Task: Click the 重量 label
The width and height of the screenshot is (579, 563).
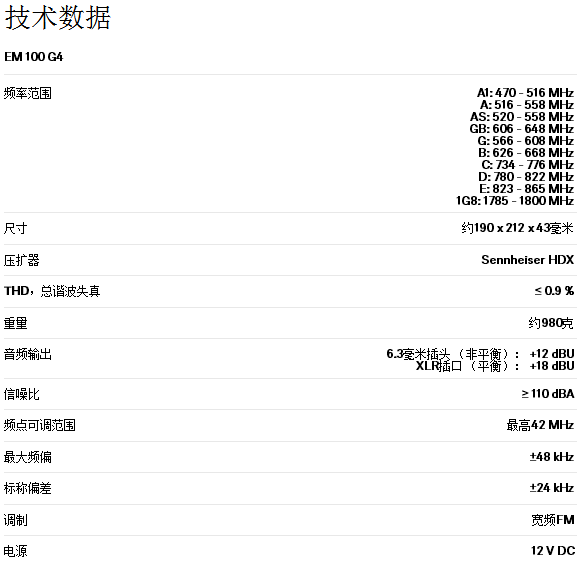Action: click(16, 323)
